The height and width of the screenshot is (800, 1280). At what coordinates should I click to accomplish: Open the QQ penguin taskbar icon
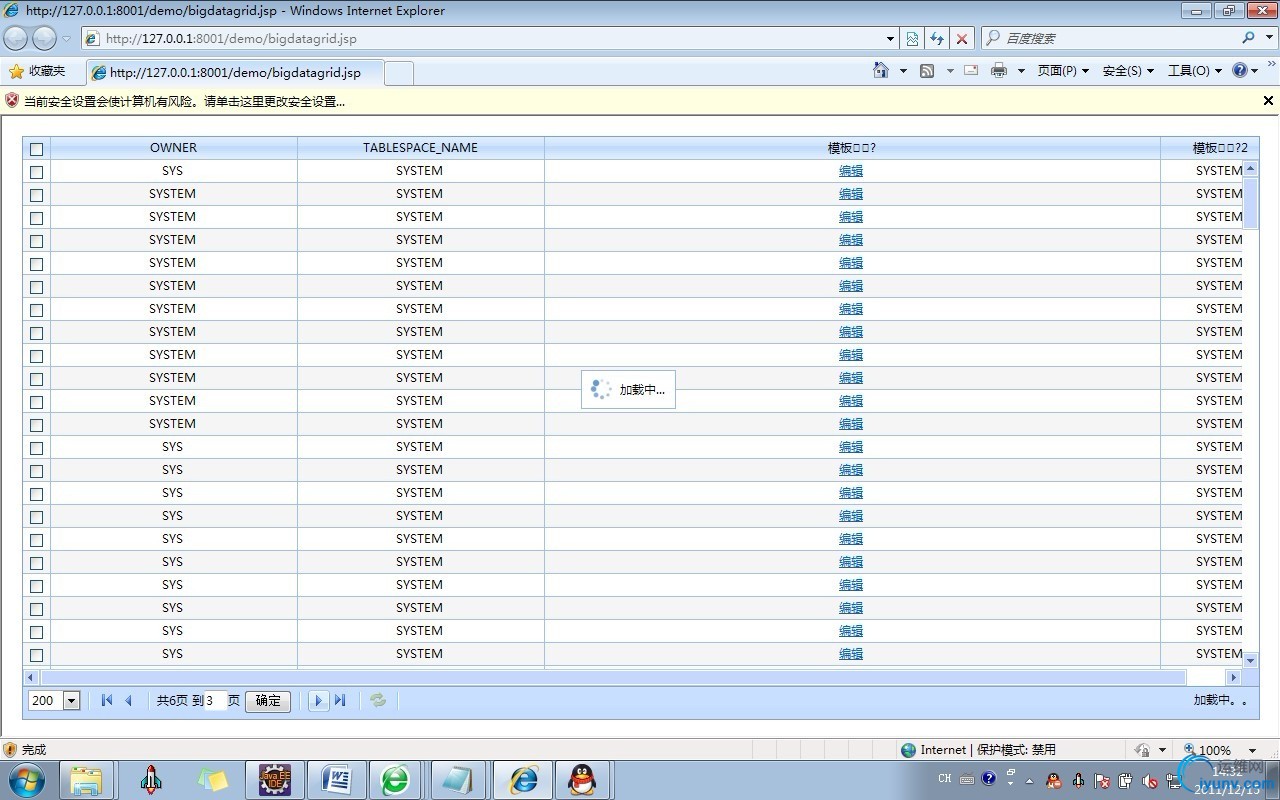tap(582, 779)
